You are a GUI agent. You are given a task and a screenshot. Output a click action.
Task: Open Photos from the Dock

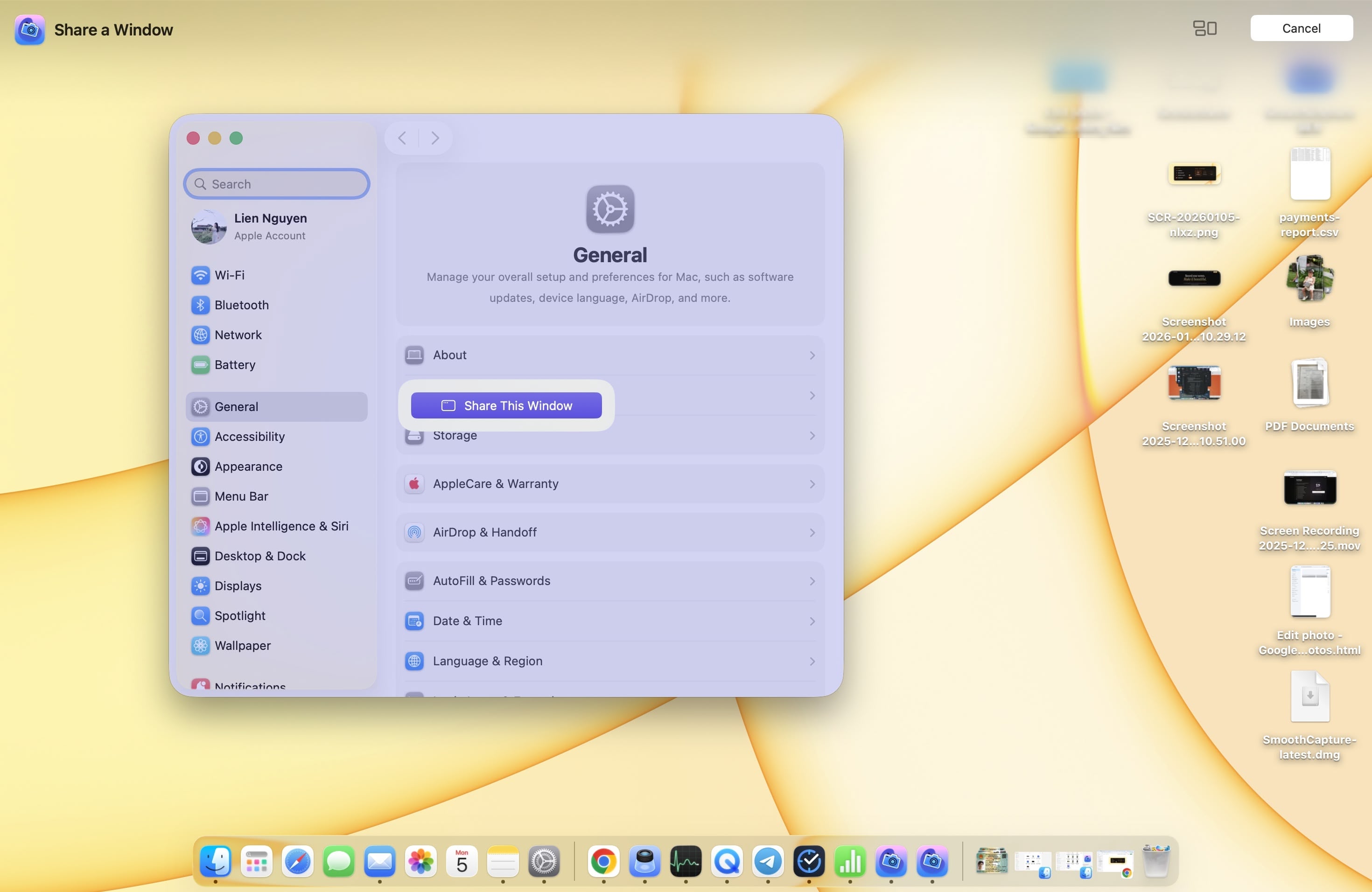point(421,862)
